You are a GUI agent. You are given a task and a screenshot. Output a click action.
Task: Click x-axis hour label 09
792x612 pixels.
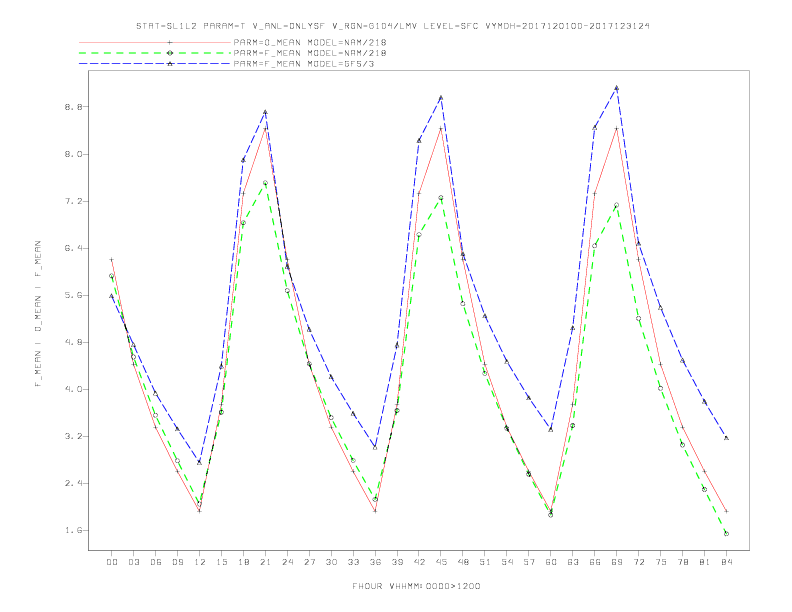(177, 562)
